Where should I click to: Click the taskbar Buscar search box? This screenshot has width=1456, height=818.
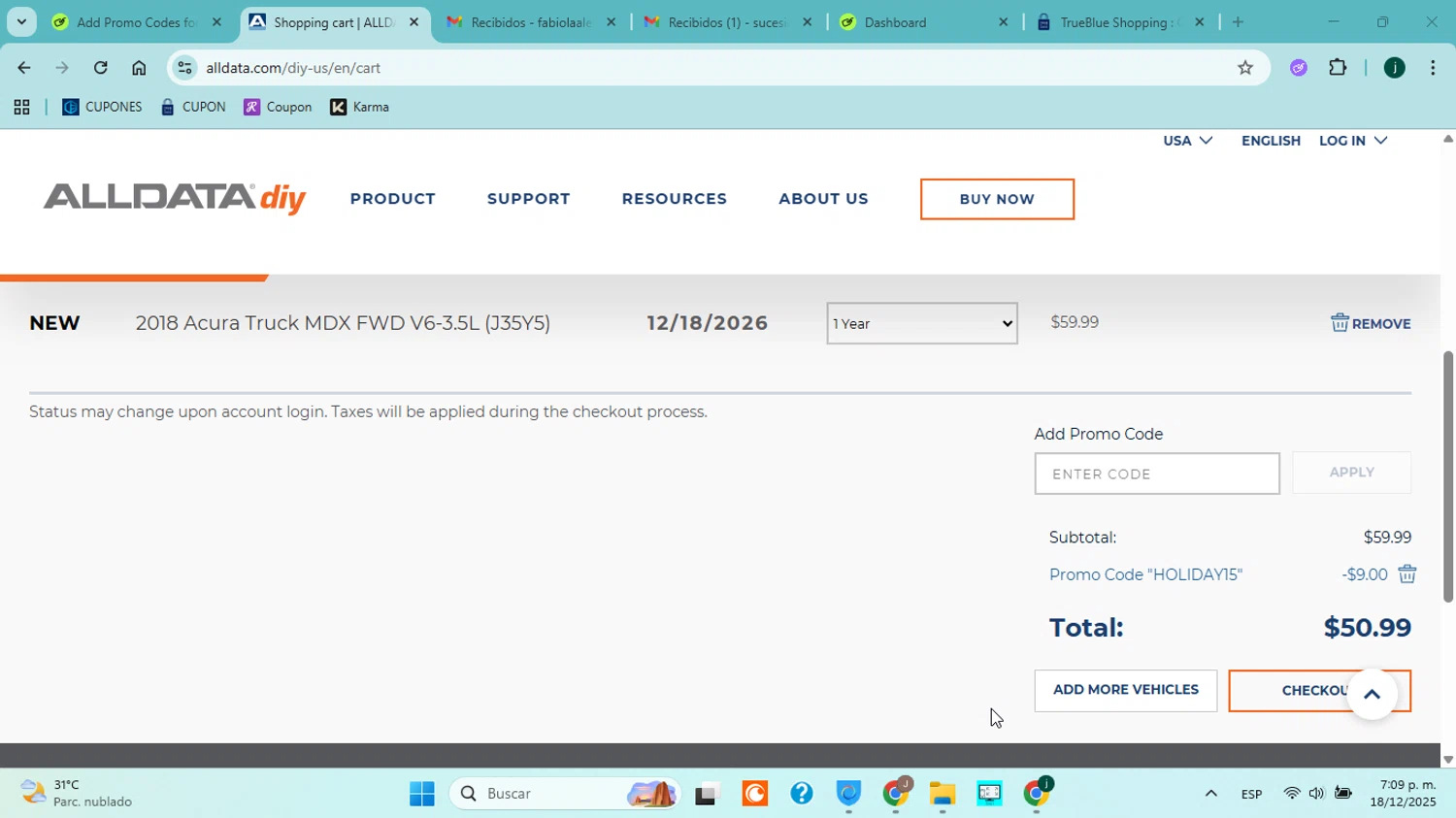(565, 794)
